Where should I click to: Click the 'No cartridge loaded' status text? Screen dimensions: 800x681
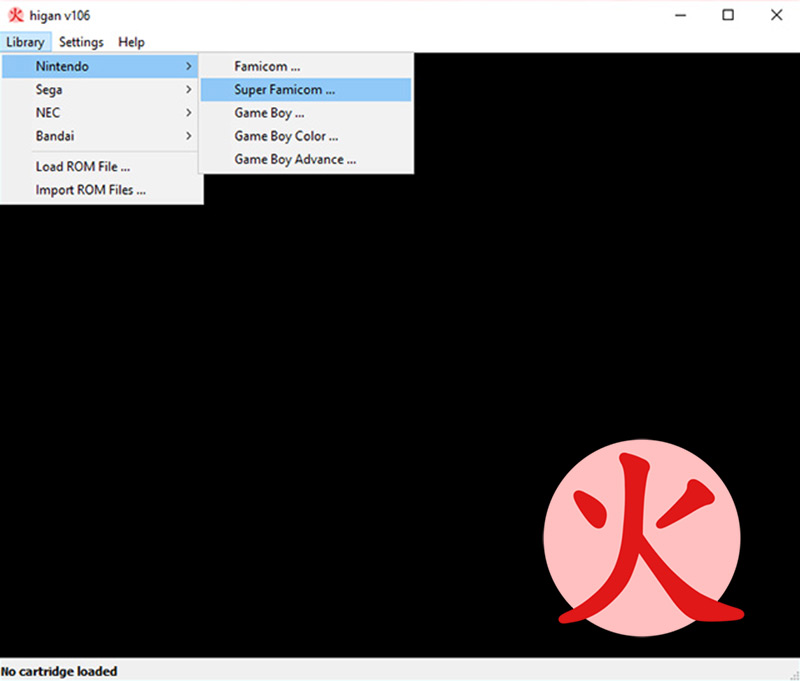pos(59,671)
